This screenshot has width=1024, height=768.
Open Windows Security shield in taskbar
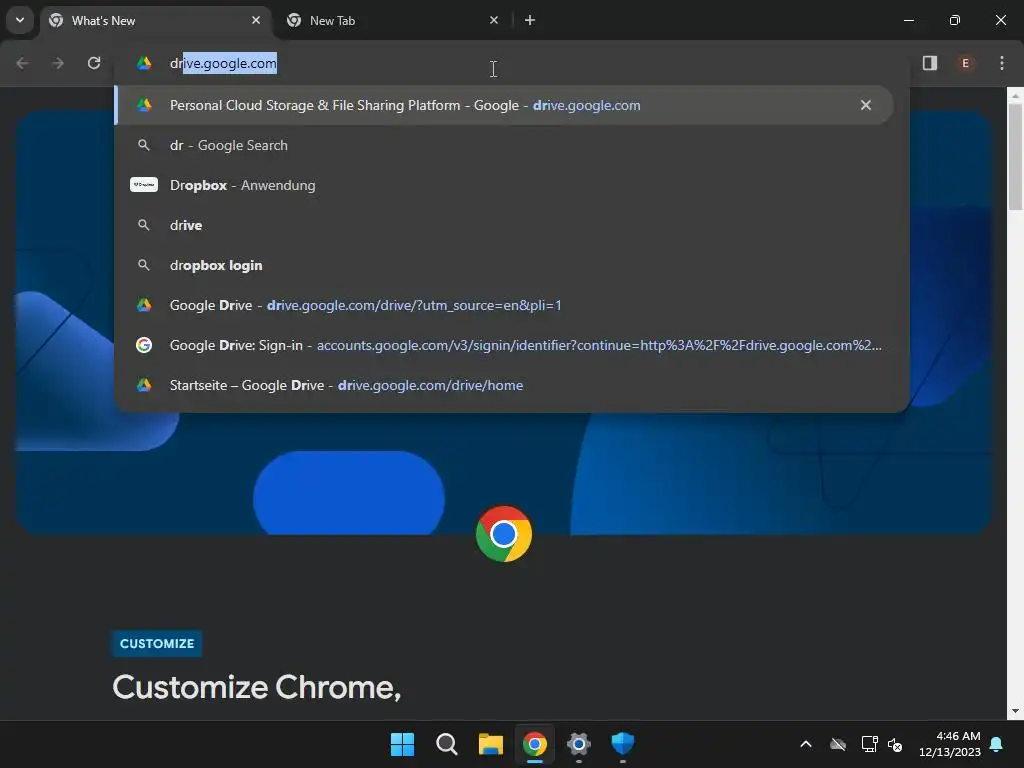point(622,744)
